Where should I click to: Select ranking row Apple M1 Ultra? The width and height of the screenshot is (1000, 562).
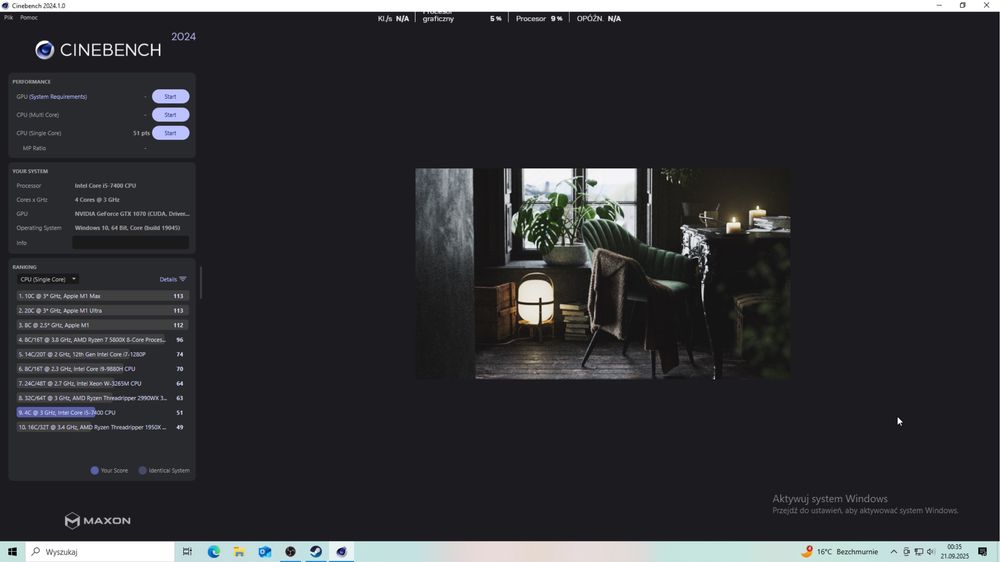coord(102,311)
